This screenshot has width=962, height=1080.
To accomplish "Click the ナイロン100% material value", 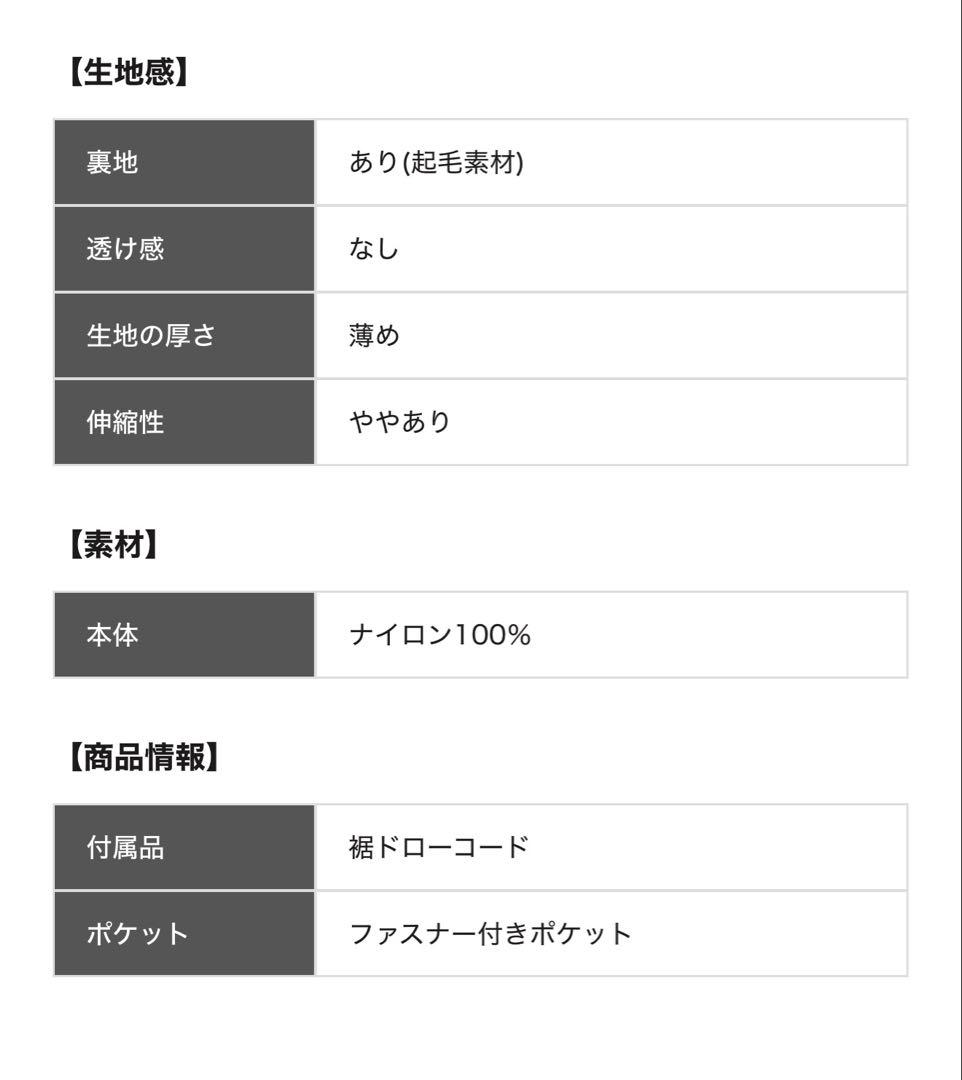I will [x=439, y=635].
